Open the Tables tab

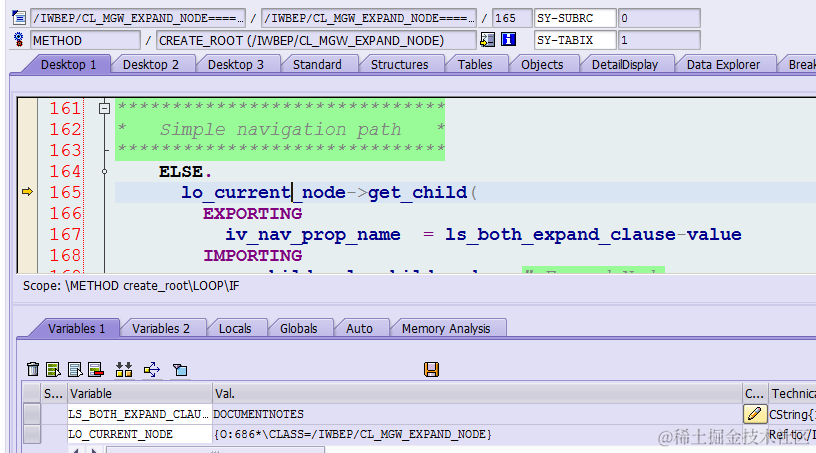(475, 65)
